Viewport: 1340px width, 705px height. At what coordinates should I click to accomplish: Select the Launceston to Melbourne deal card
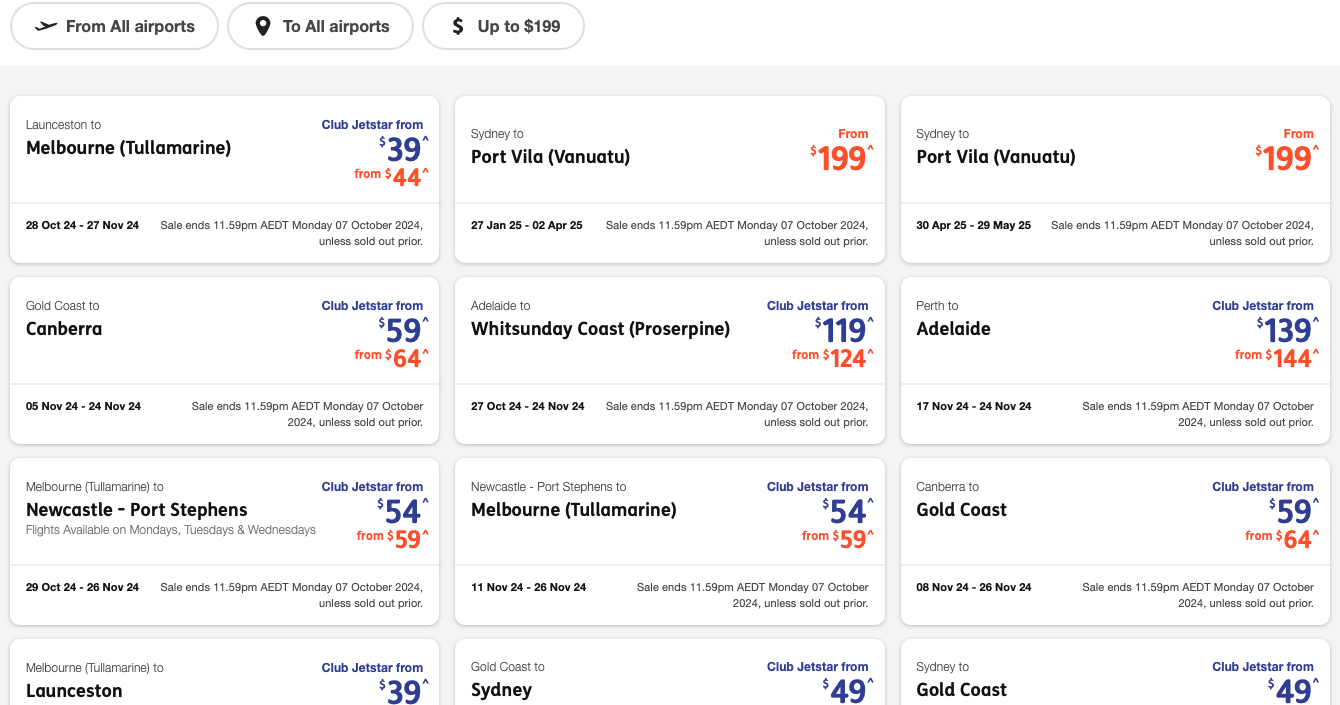tap(224, 178)
